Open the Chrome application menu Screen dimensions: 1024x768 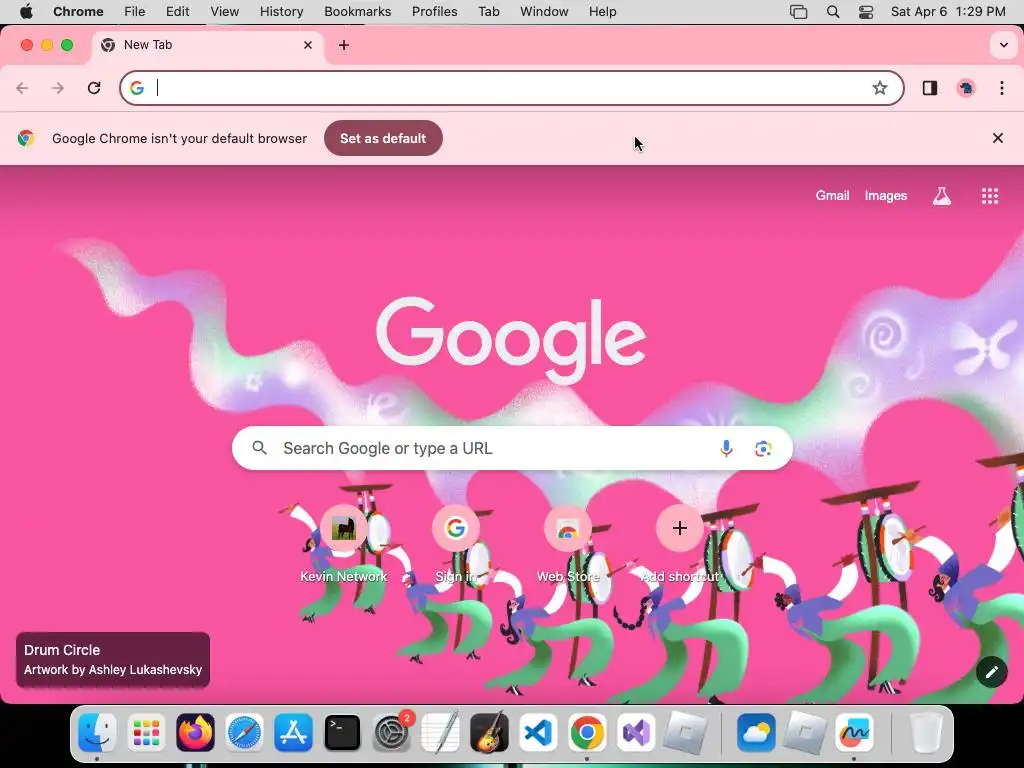click(x=78, y=12)
